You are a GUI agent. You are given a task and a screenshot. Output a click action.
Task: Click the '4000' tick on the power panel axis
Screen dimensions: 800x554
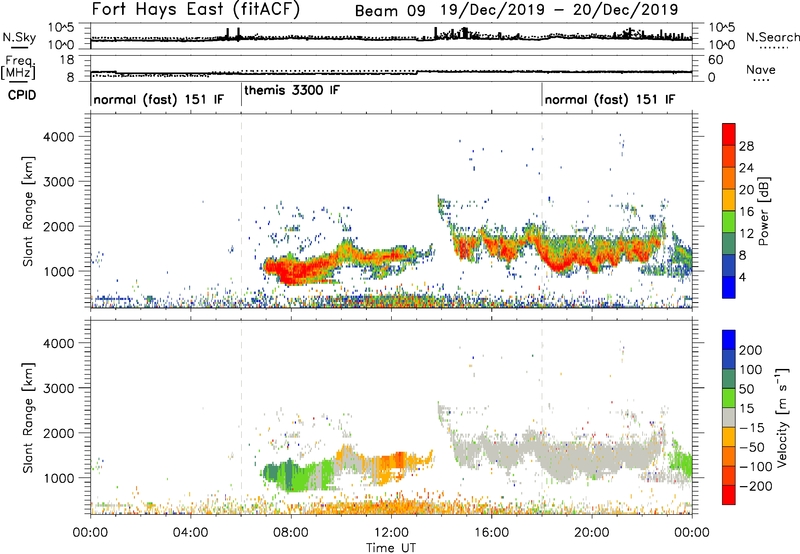pos(58,137)
